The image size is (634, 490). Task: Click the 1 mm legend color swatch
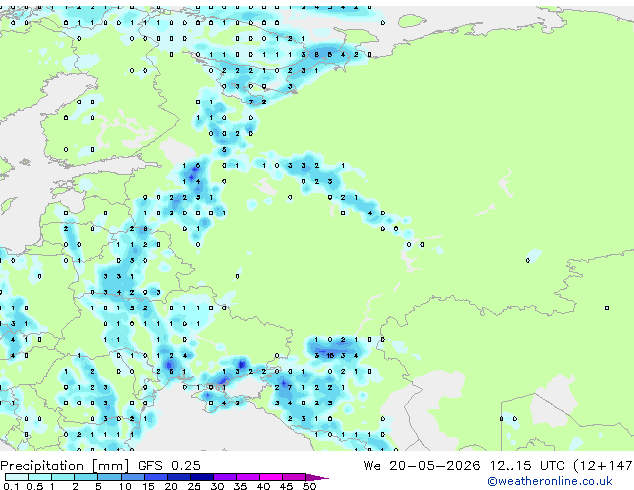point(63,477)
